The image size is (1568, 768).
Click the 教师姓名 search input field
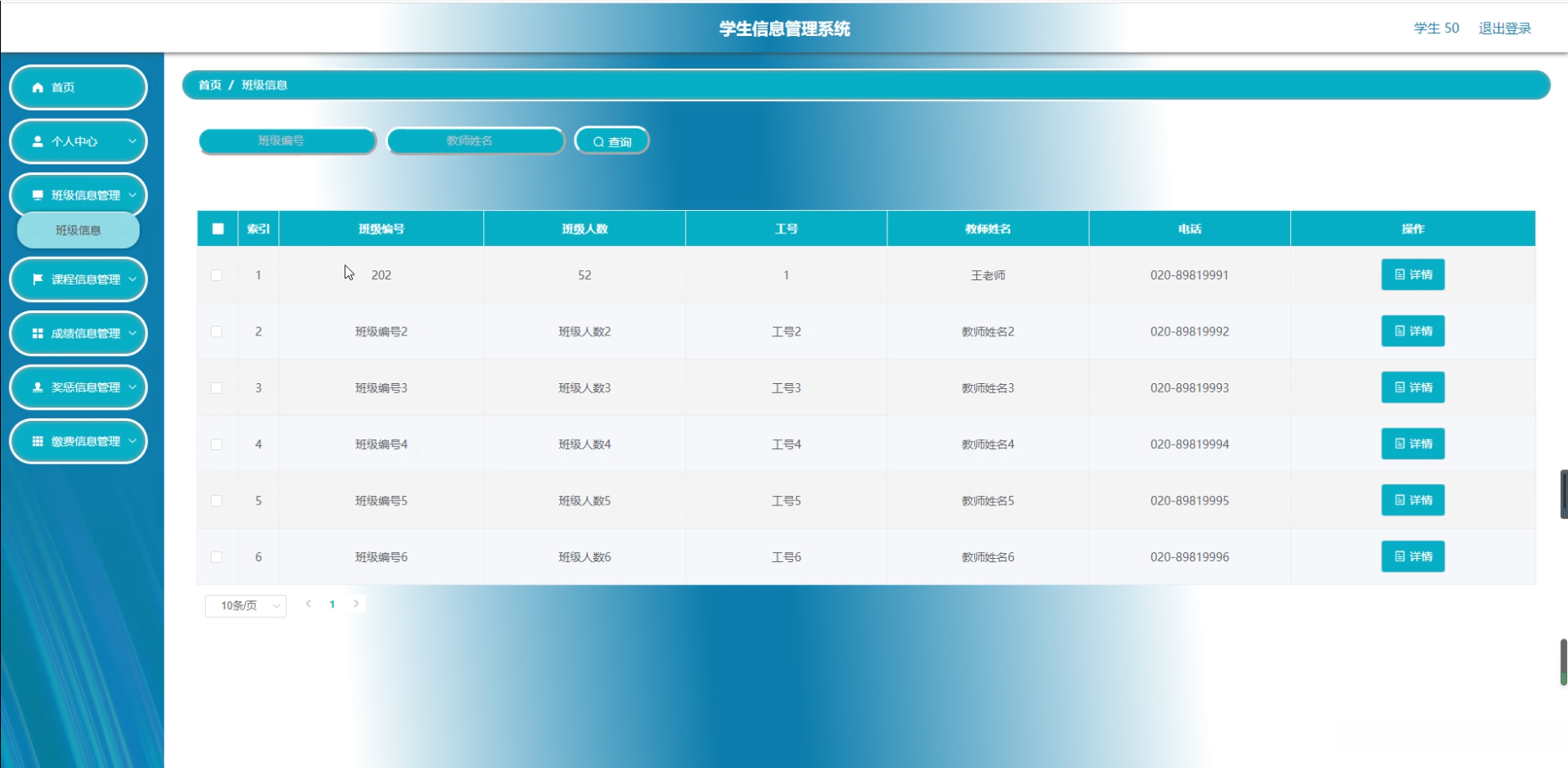pos(476,141)
